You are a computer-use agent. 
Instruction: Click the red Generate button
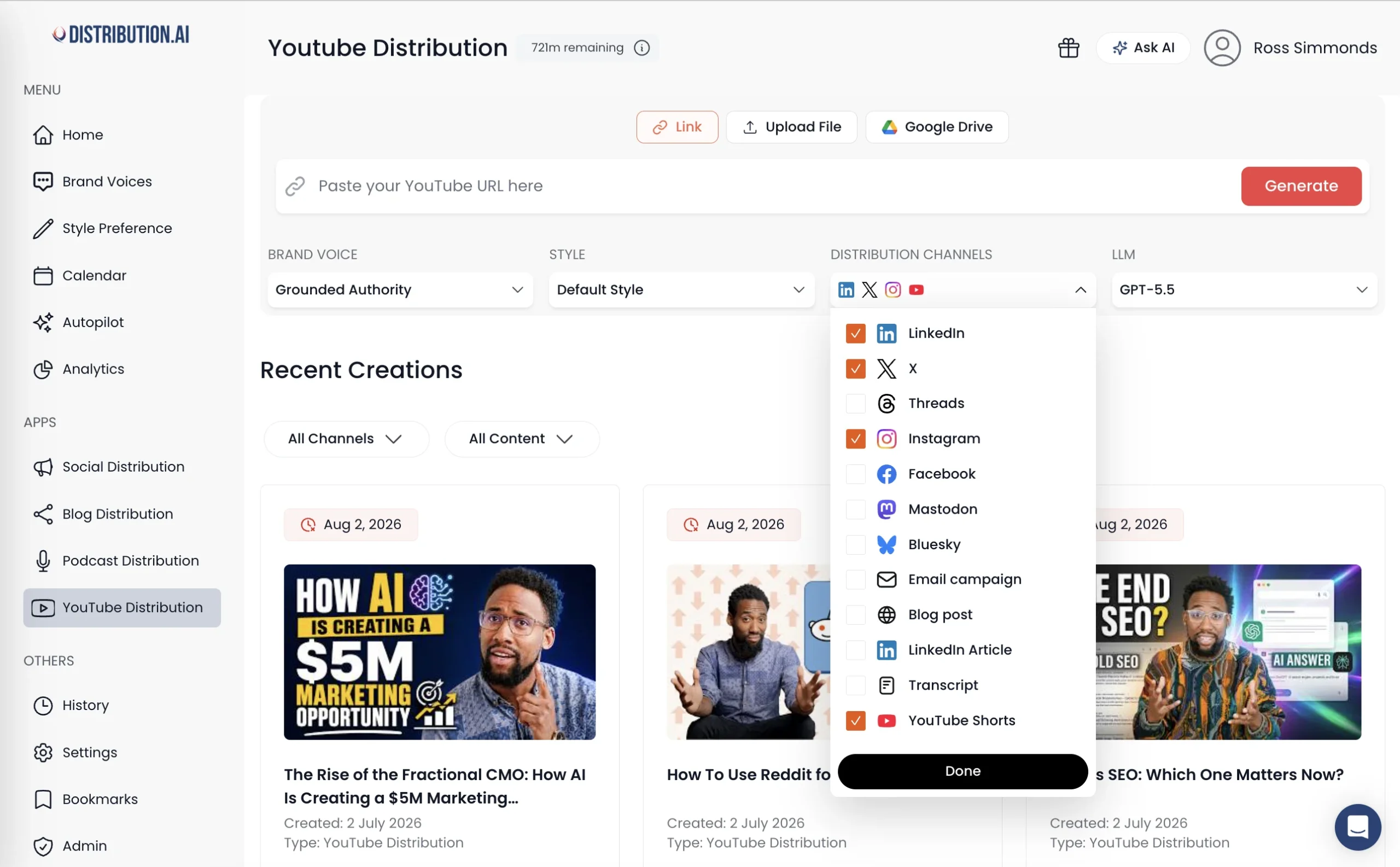(1301, 186)
